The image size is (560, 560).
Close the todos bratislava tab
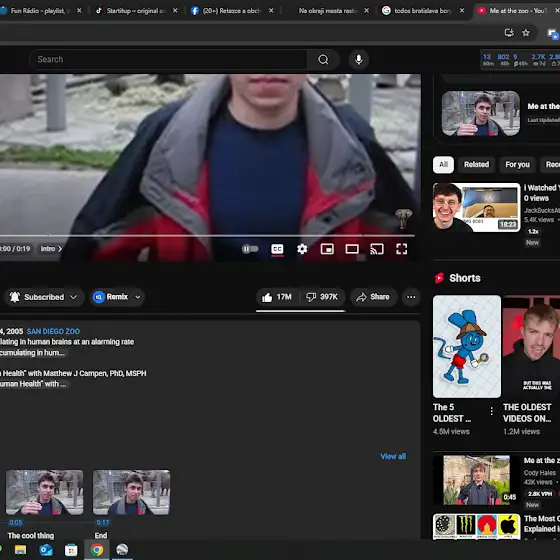point(462,11)
